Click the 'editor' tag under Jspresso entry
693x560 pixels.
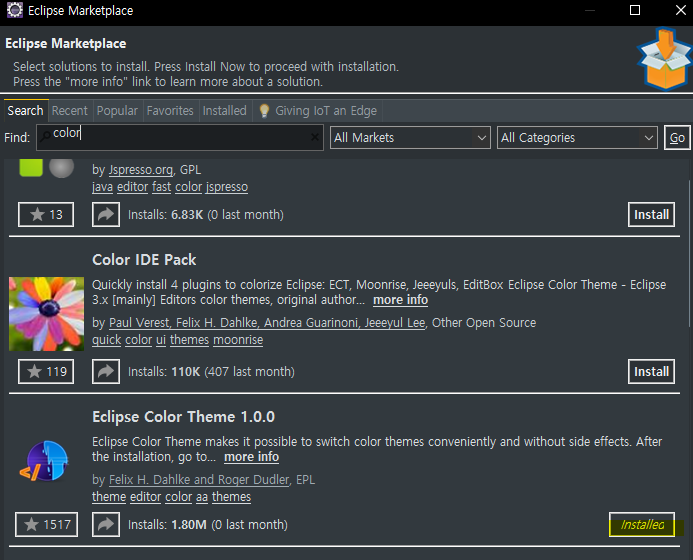pyautogui.click(x=132, y=187)
